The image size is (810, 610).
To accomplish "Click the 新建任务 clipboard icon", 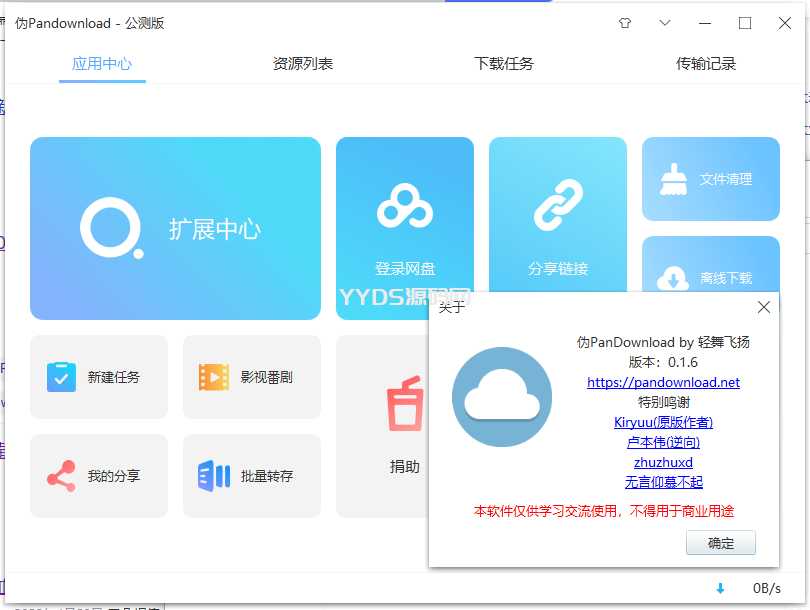I will coord(62,377).
